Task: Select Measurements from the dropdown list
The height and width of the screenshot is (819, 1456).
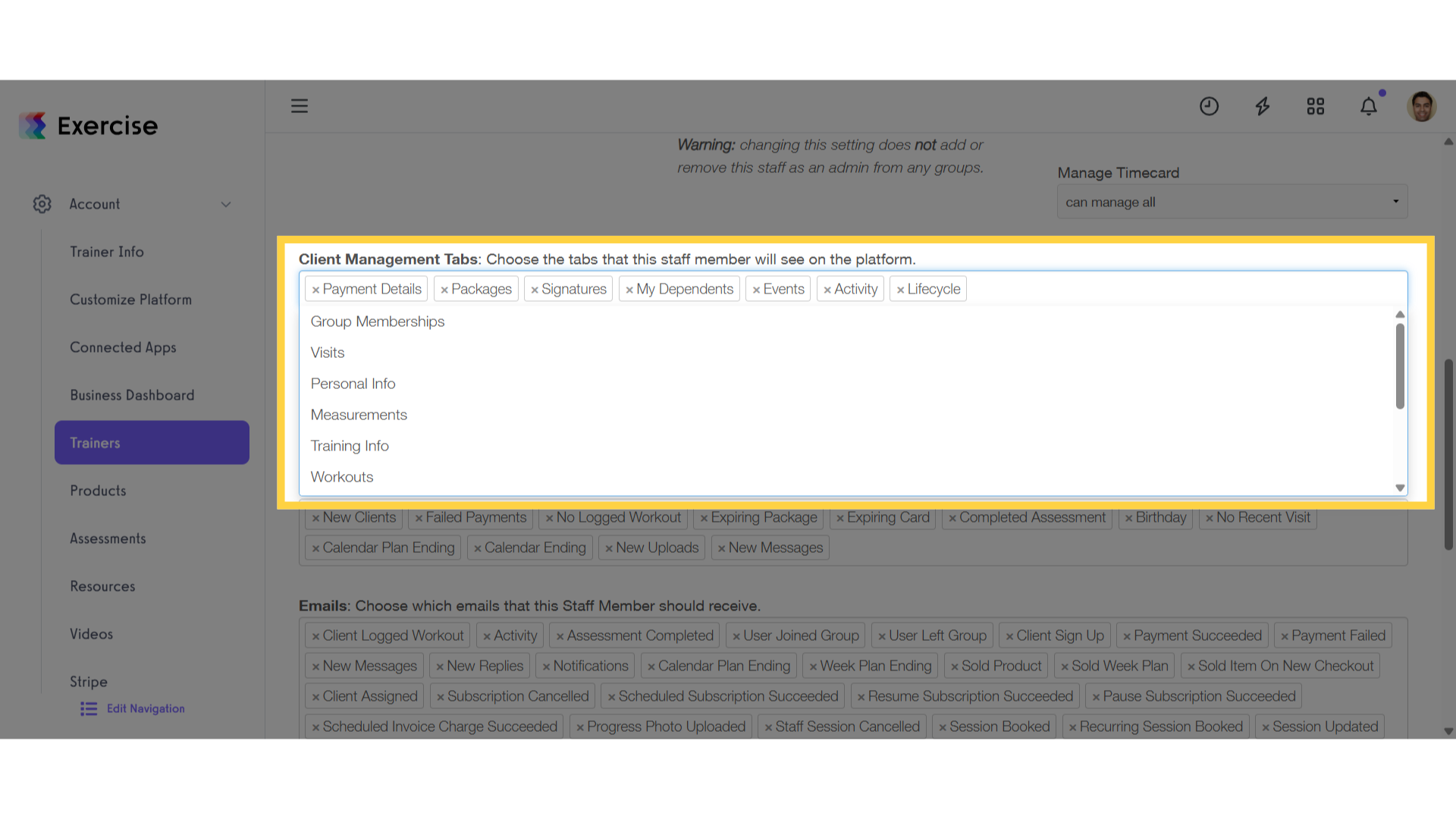Action: [847, 415]
